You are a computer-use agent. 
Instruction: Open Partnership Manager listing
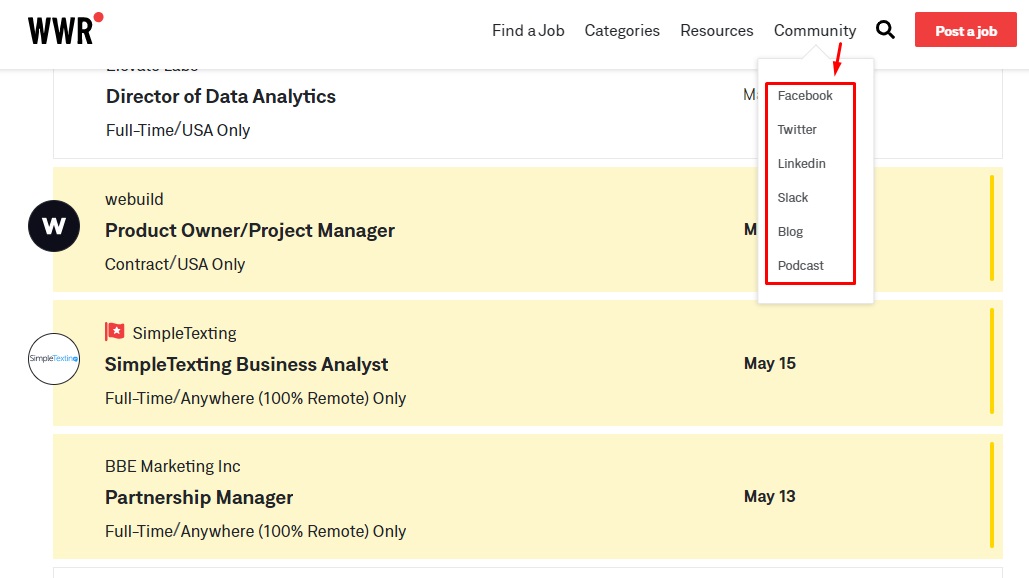pyautogui.click(x=199, y=498)
